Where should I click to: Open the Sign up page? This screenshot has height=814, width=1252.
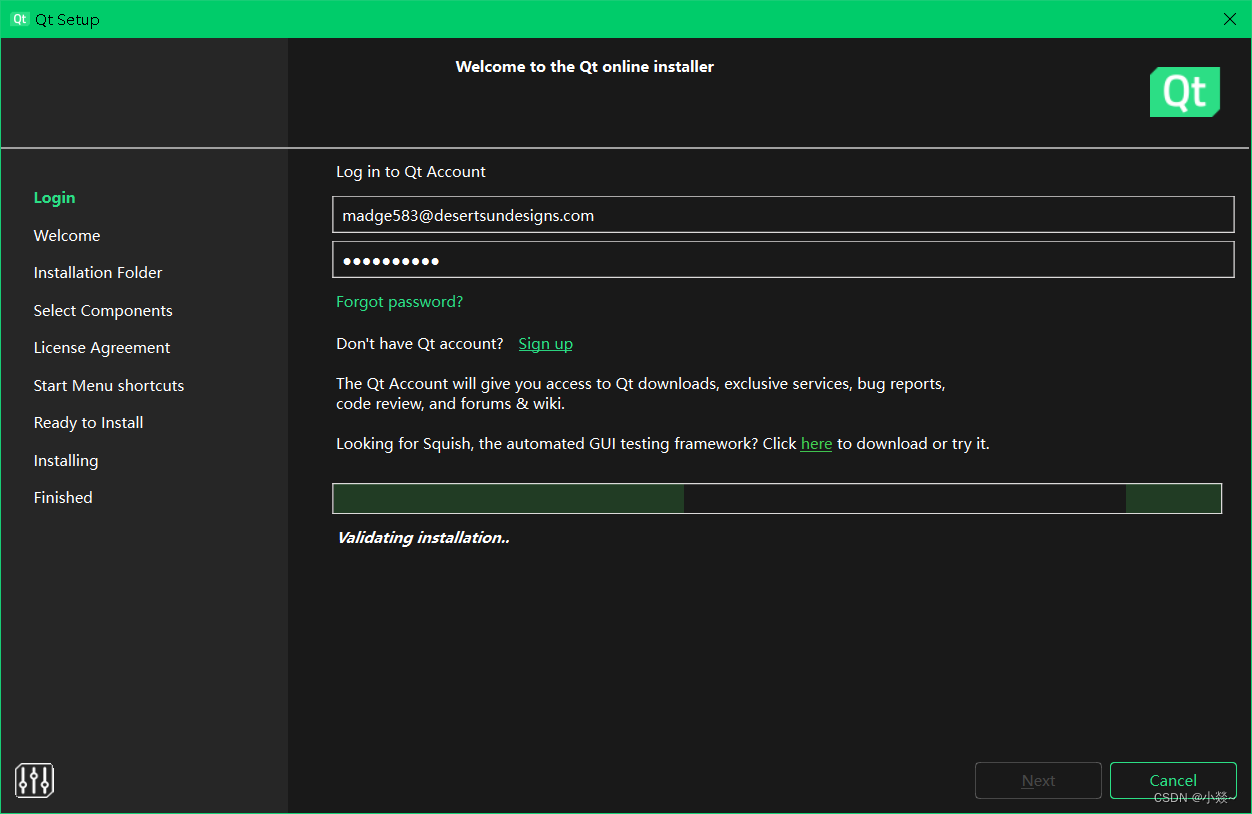545,343
